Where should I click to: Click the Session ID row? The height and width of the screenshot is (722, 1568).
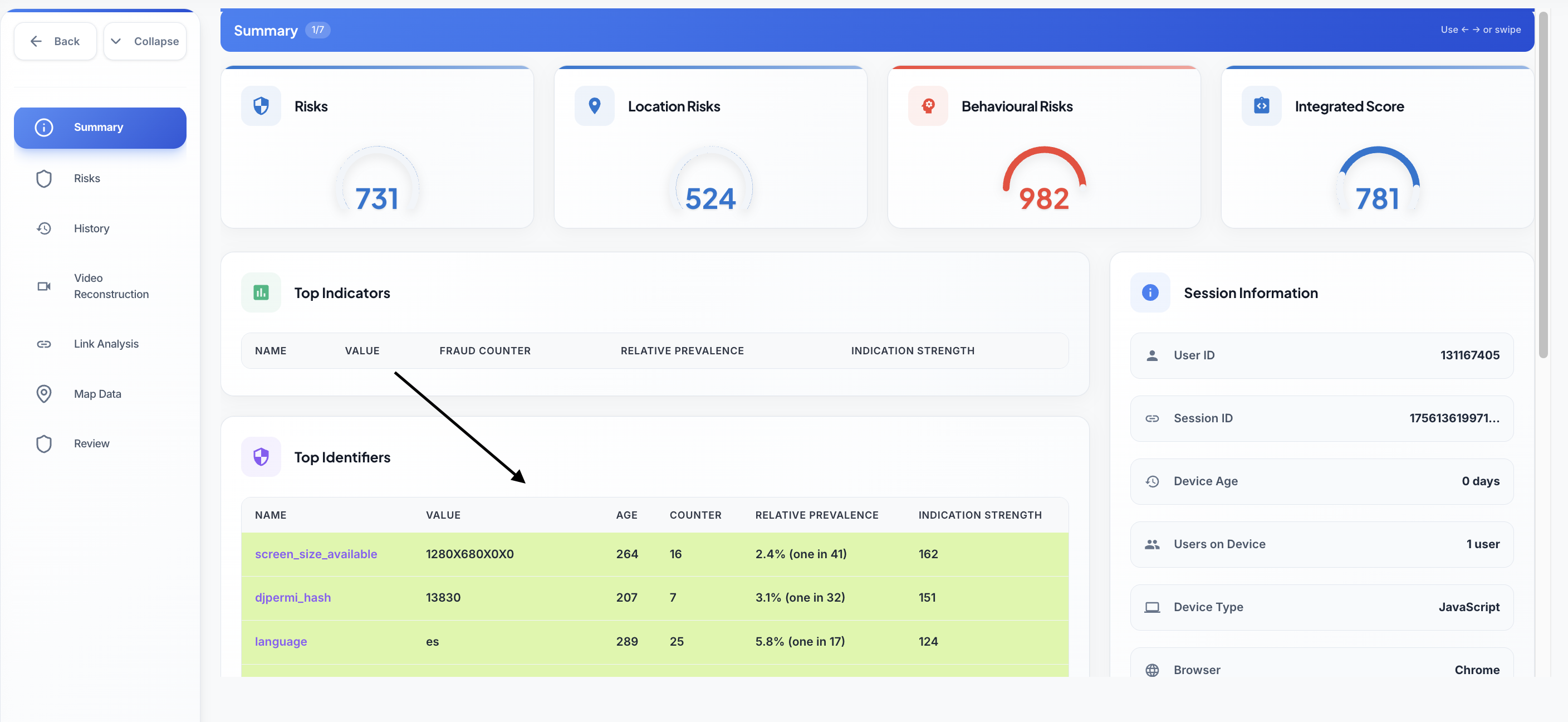(1321, 418)
